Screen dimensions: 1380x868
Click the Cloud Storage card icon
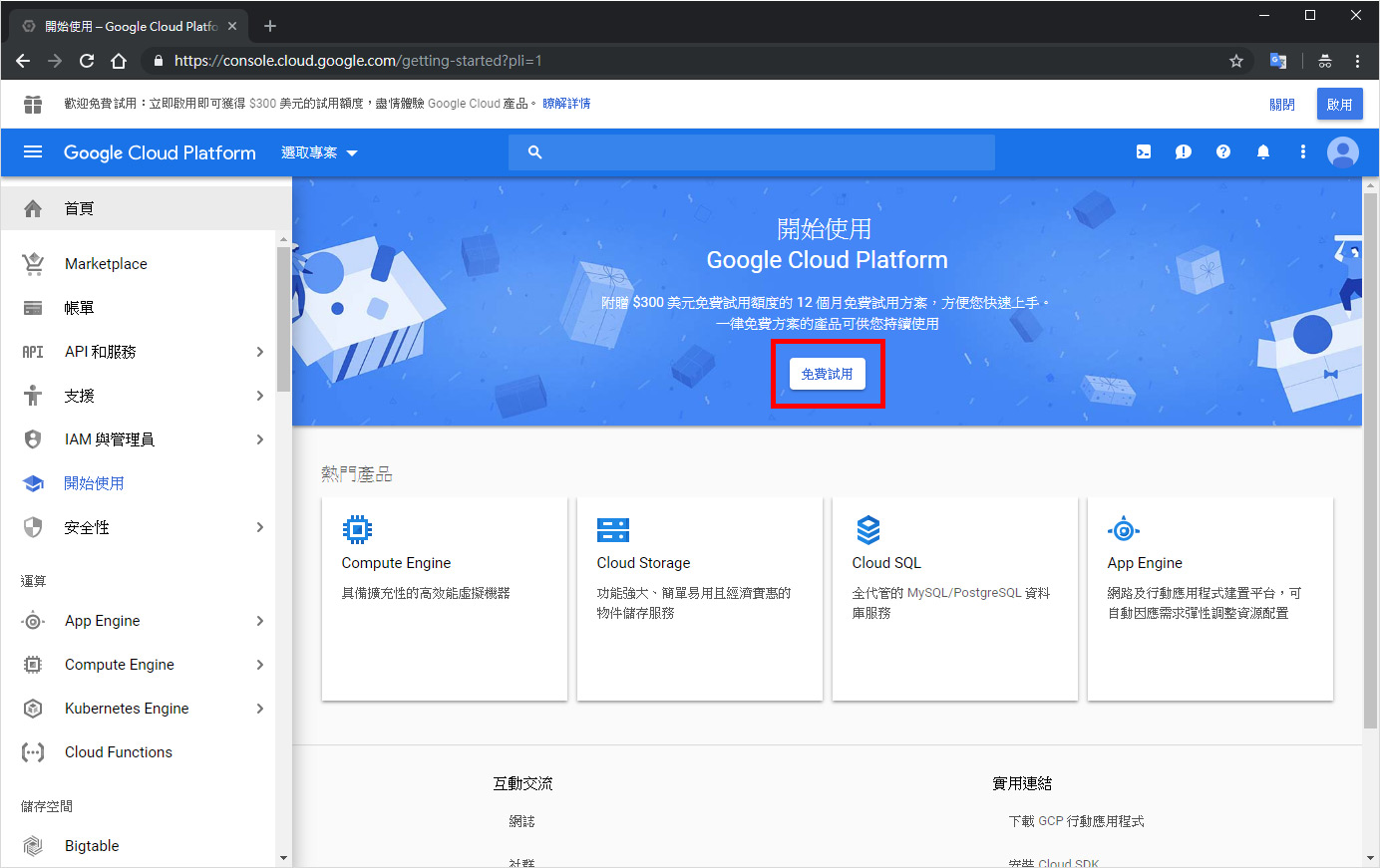pyautogui.click(x=613, y=529)
